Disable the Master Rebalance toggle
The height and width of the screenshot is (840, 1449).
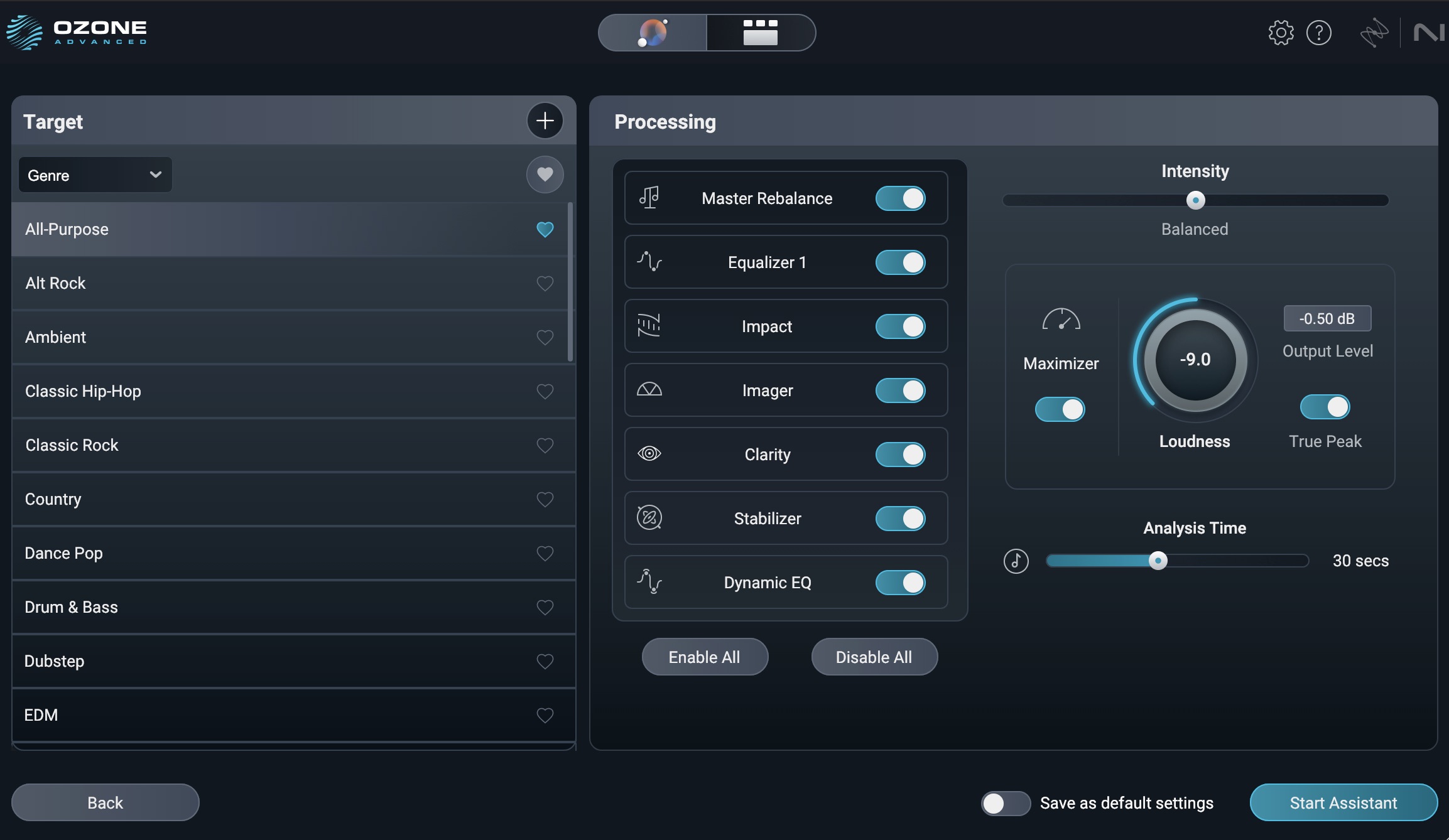pyautogui.click(x=900, y=198)
